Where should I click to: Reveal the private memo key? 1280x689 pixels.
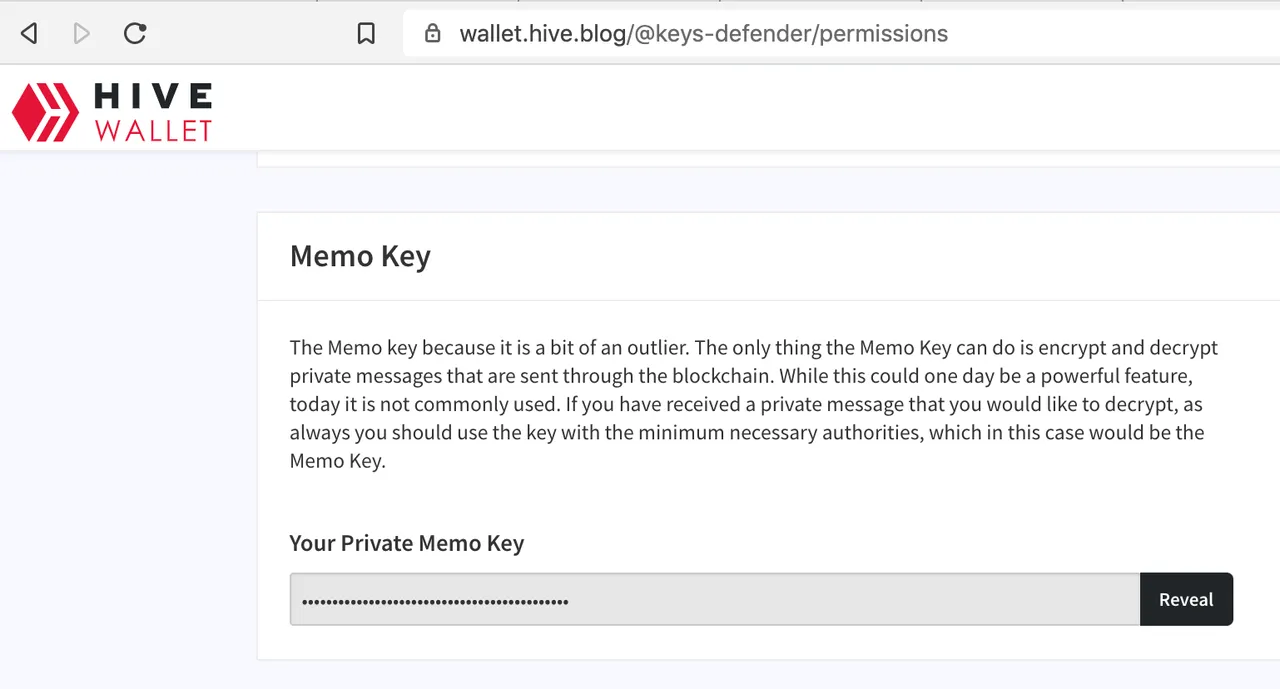1186,599
